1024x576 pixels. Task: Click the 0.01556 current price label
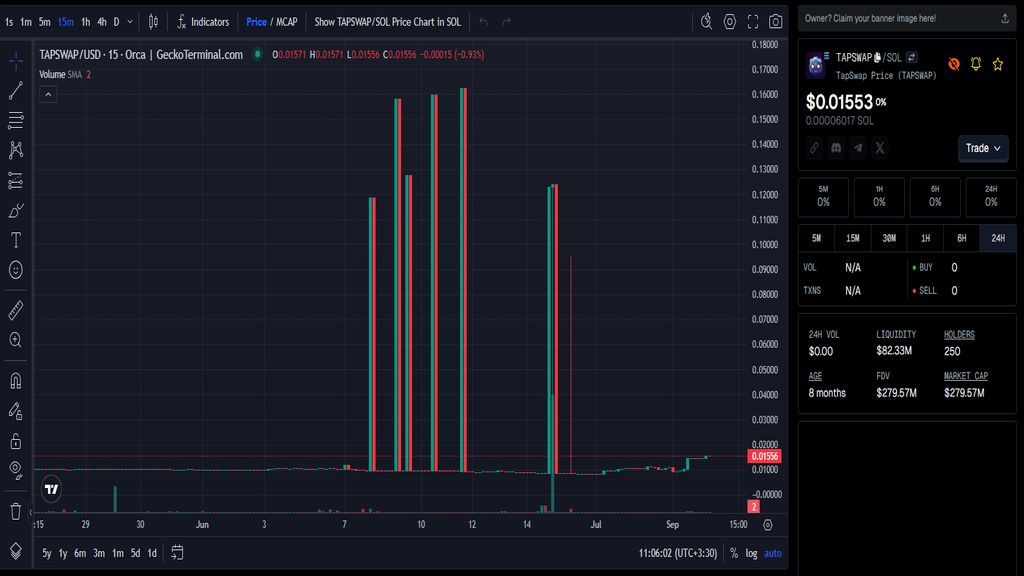(x=764, y=456)
